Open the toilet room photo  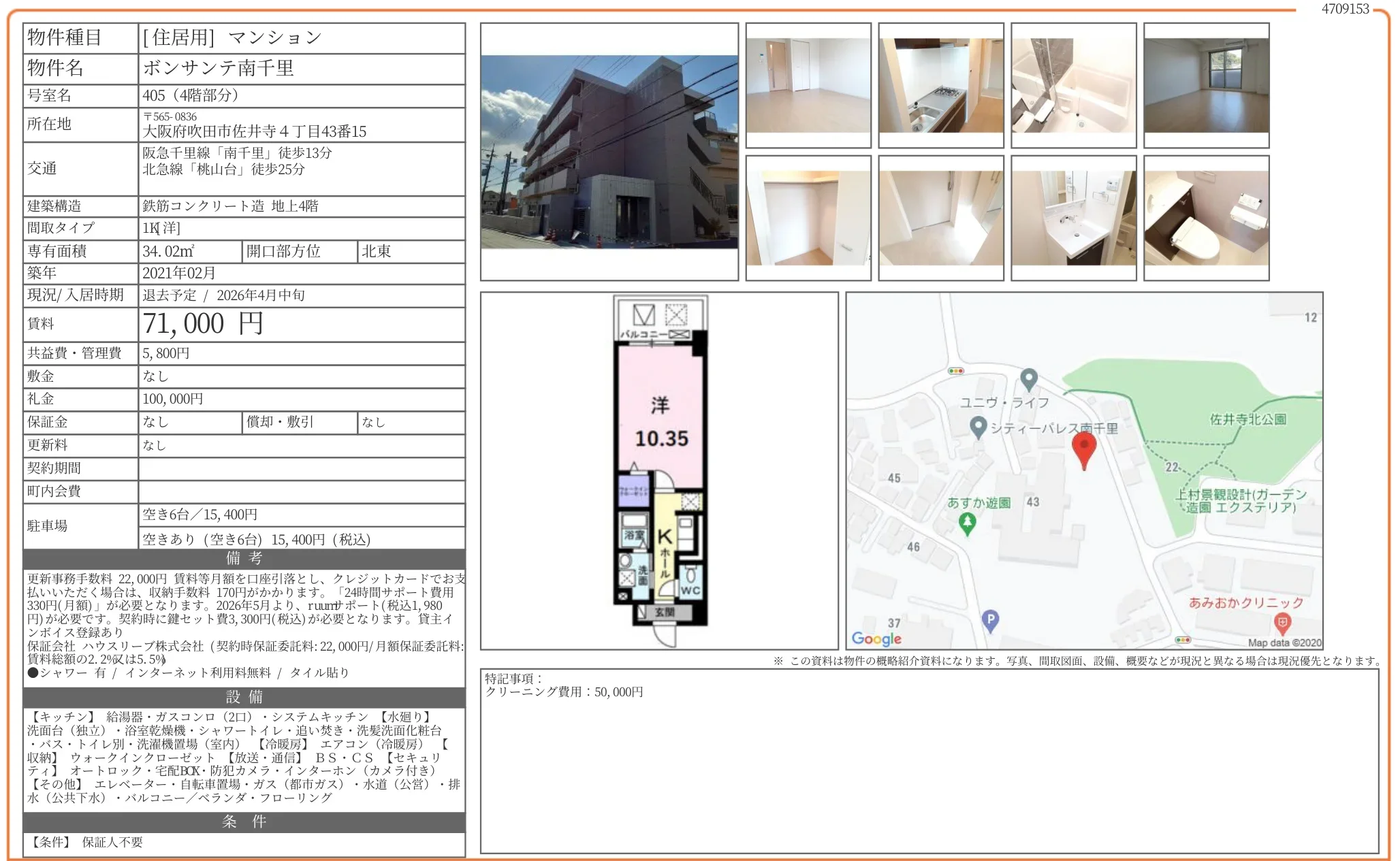1206,218
